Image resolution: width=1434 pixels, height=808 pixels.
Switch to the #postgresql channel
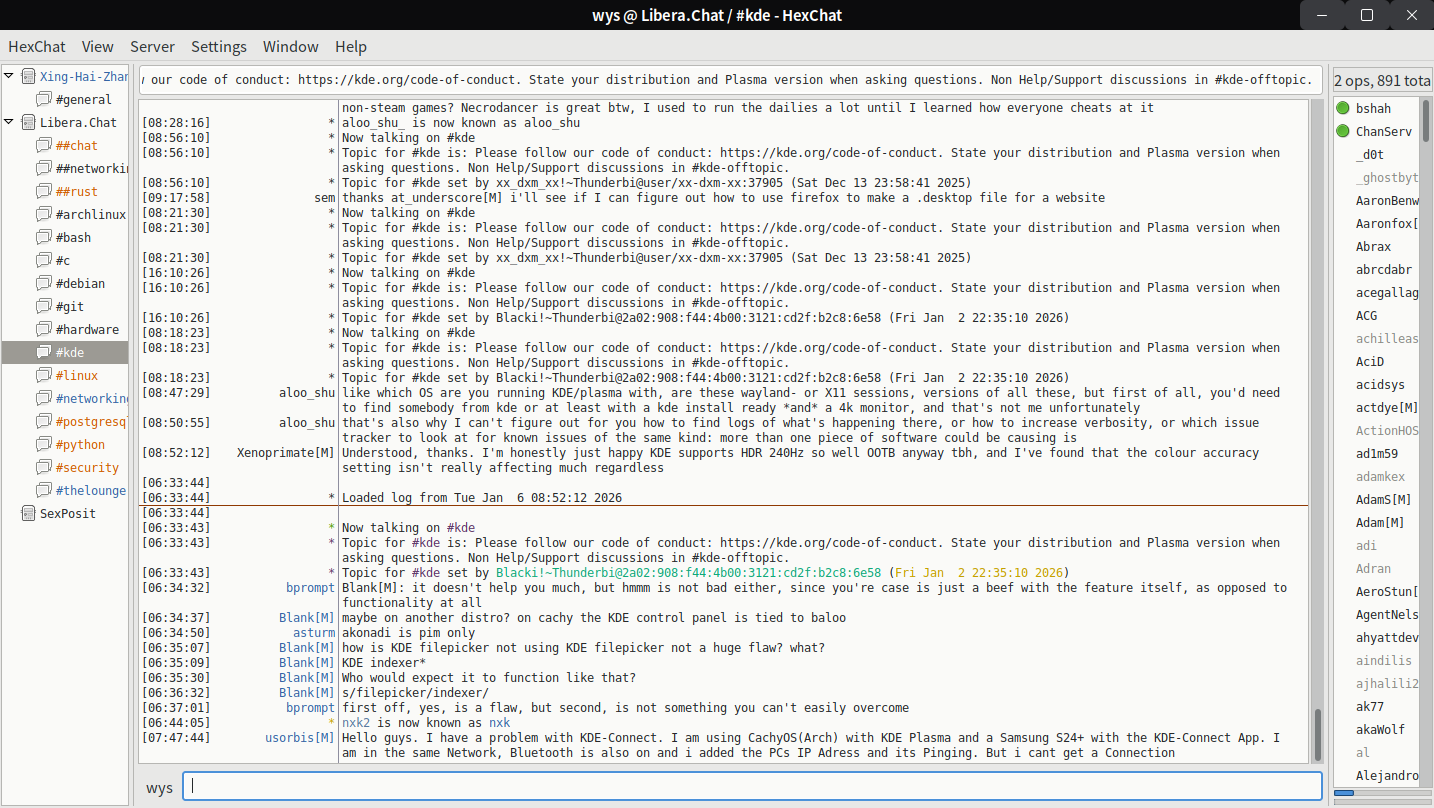[x=92, y=421]
